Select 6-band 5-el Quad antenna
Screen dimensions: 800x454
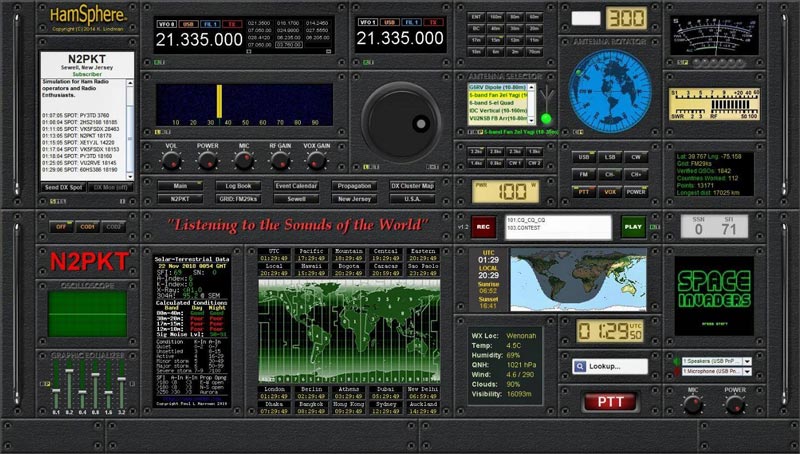pos(498,103)
